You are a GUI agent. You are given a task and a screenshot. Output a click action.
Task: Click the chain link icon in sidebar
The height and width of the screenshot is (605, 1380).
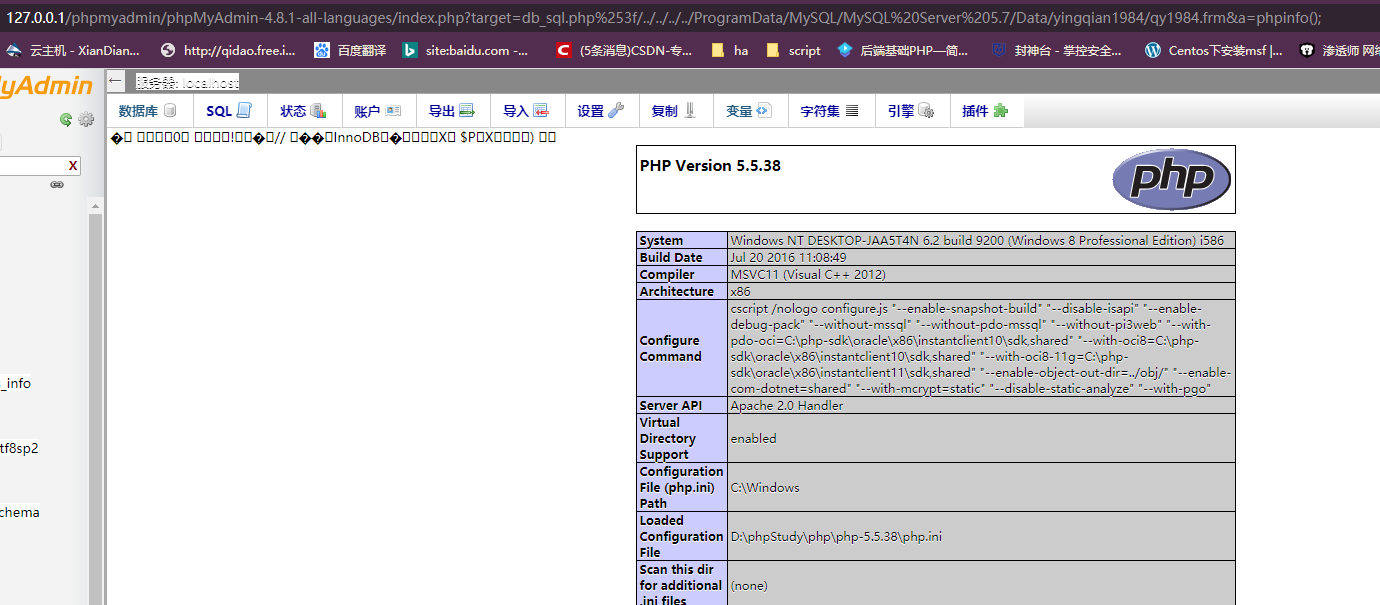click(x=57, y=185)
